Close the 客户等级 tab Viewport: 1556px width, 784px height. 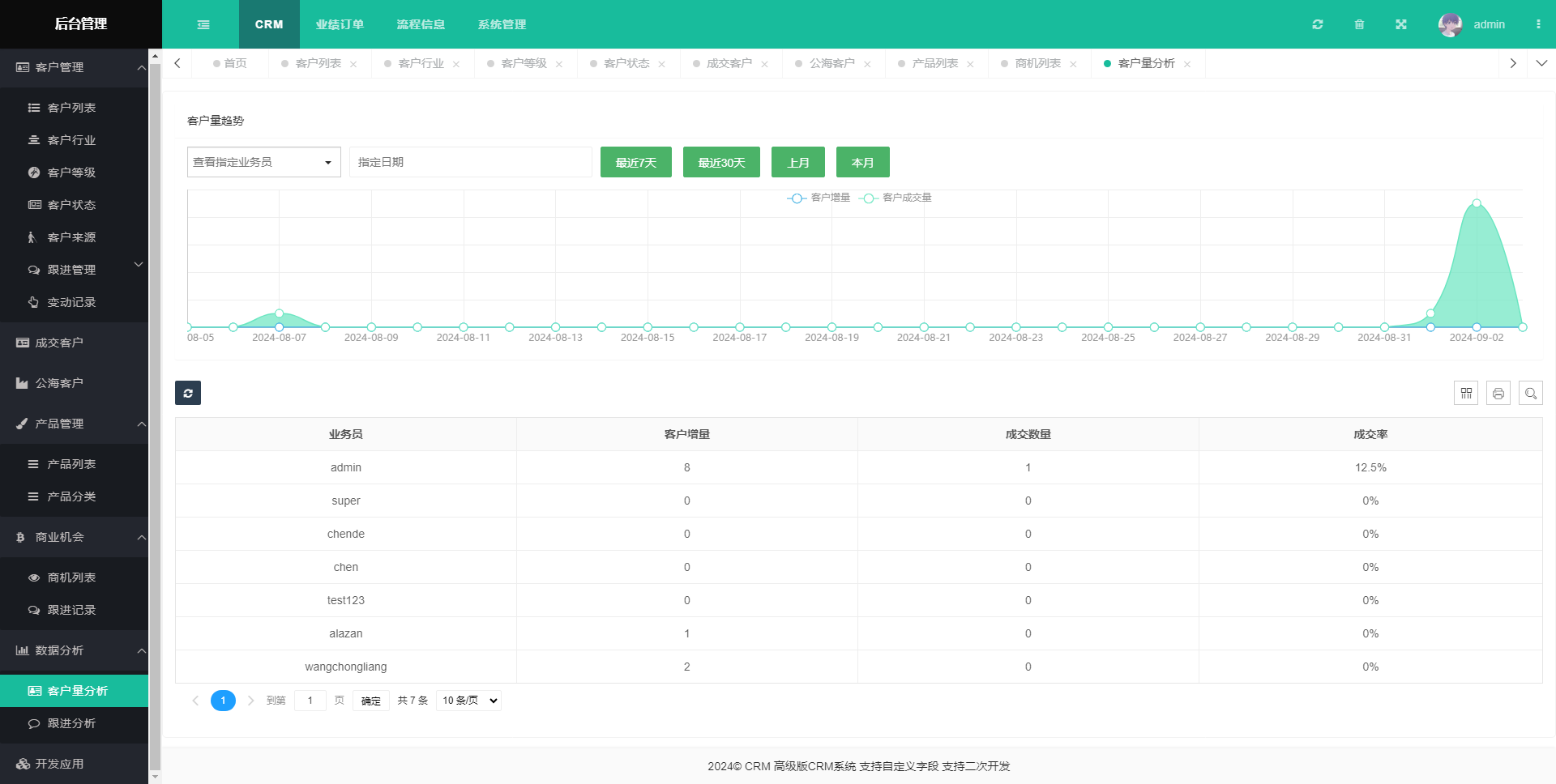(559, 64)
